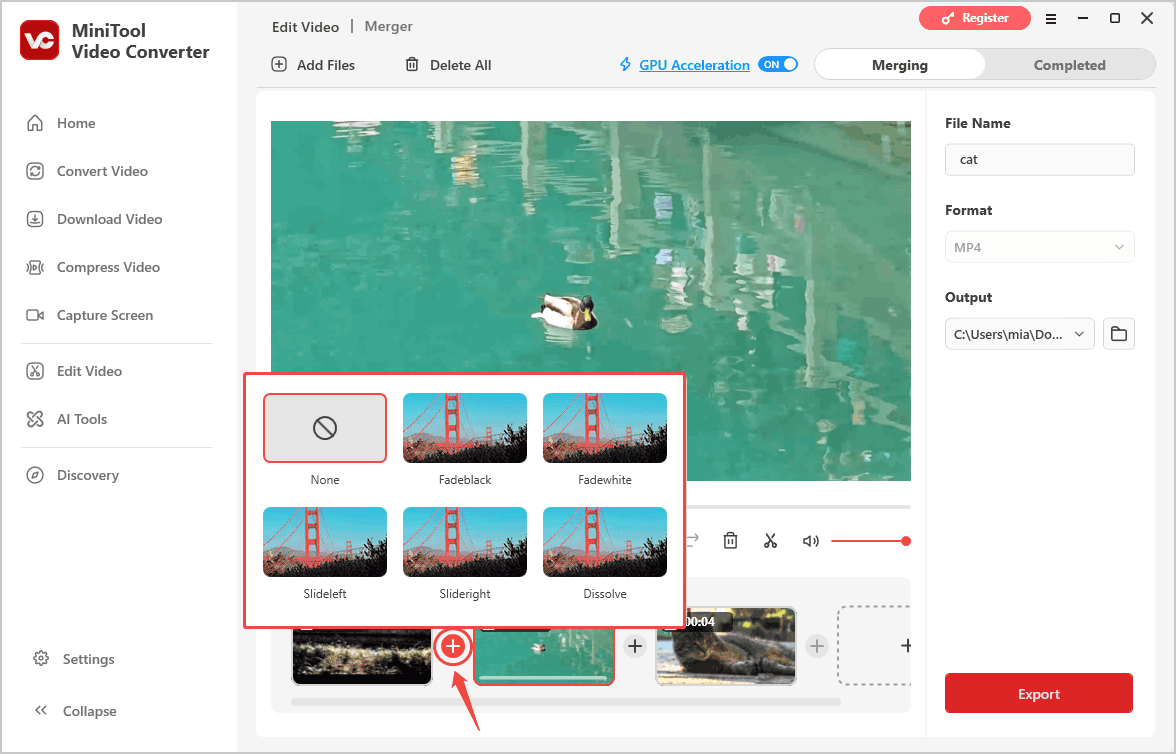Click the MiniTool VC logo icon

(40, 41)
